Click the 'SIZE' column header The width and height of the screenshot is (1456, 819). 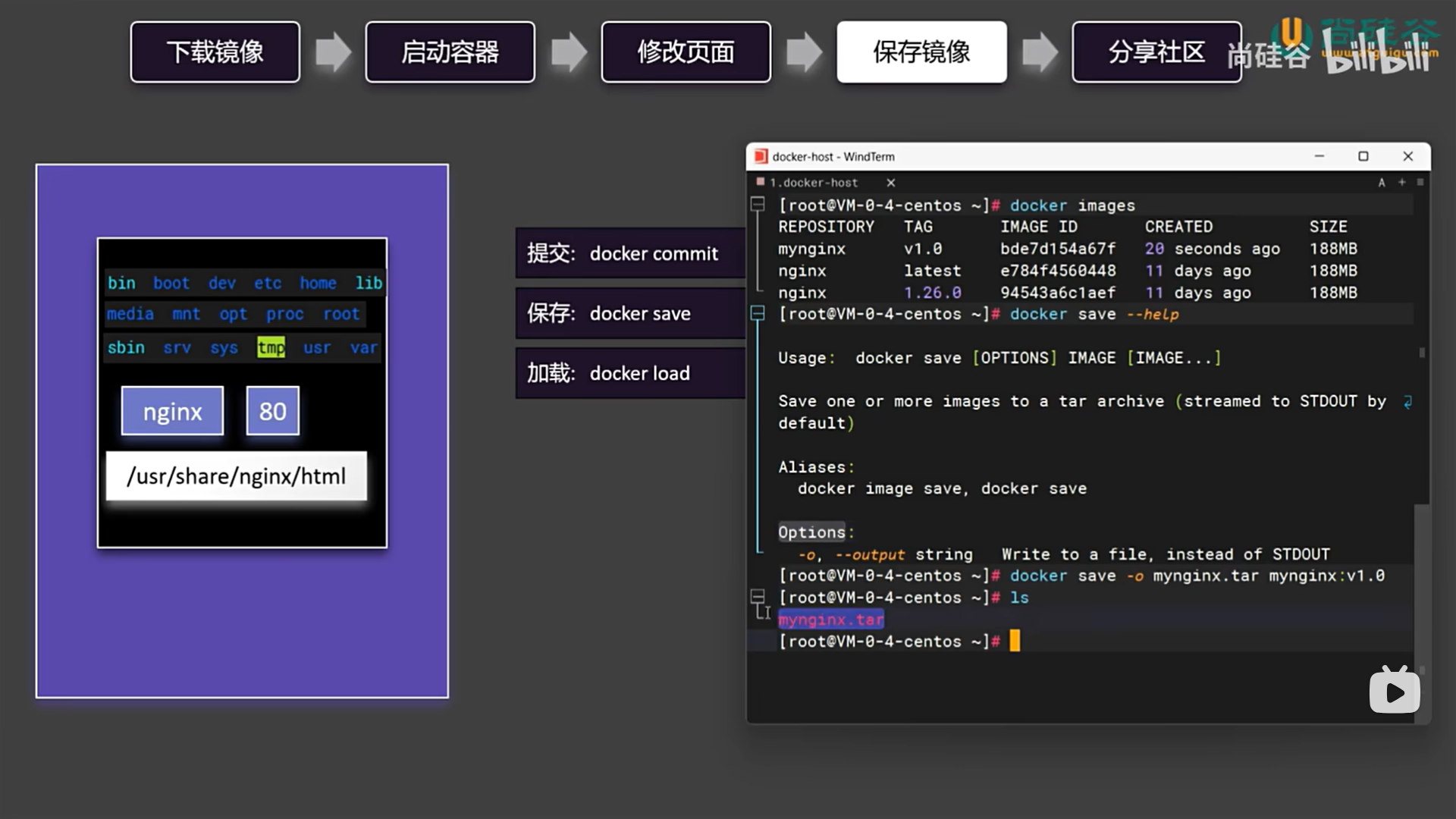(1329, 227)
